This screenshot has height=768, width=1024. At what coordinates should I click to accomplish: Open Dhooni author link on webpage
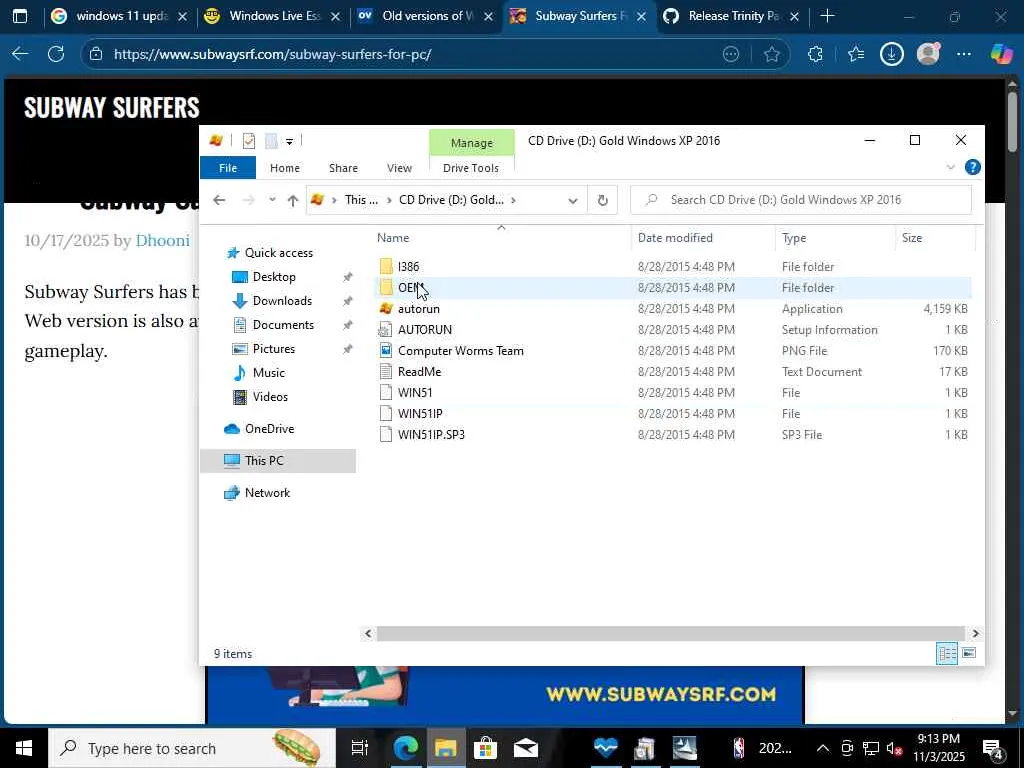pos(162,240)
